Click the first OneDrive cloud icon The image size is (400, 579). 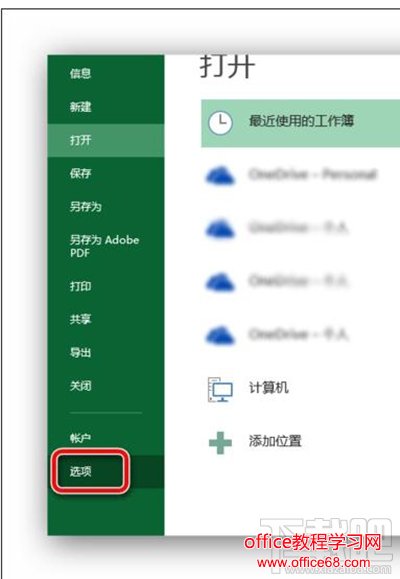(x=220, y=175)
